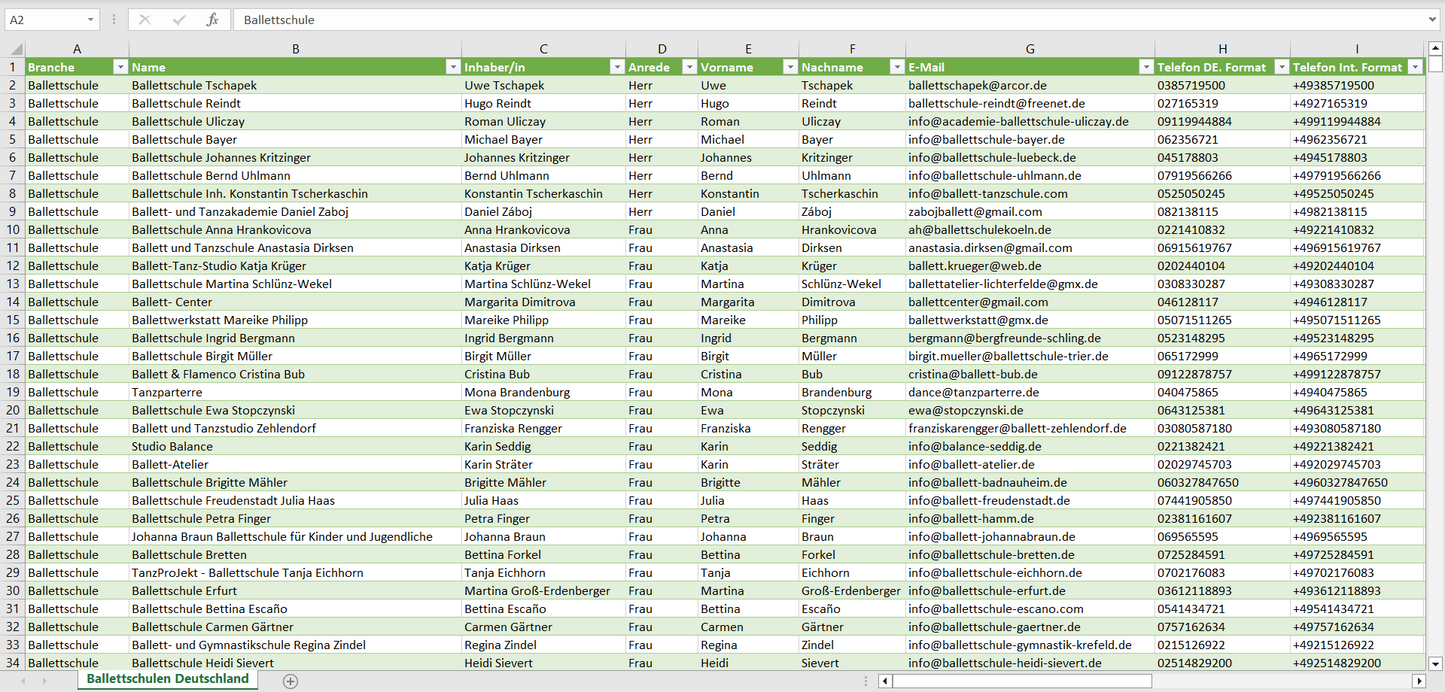Click the vertical scrollbar down arrow
Screen dimensions: 1445x692
1436,662
